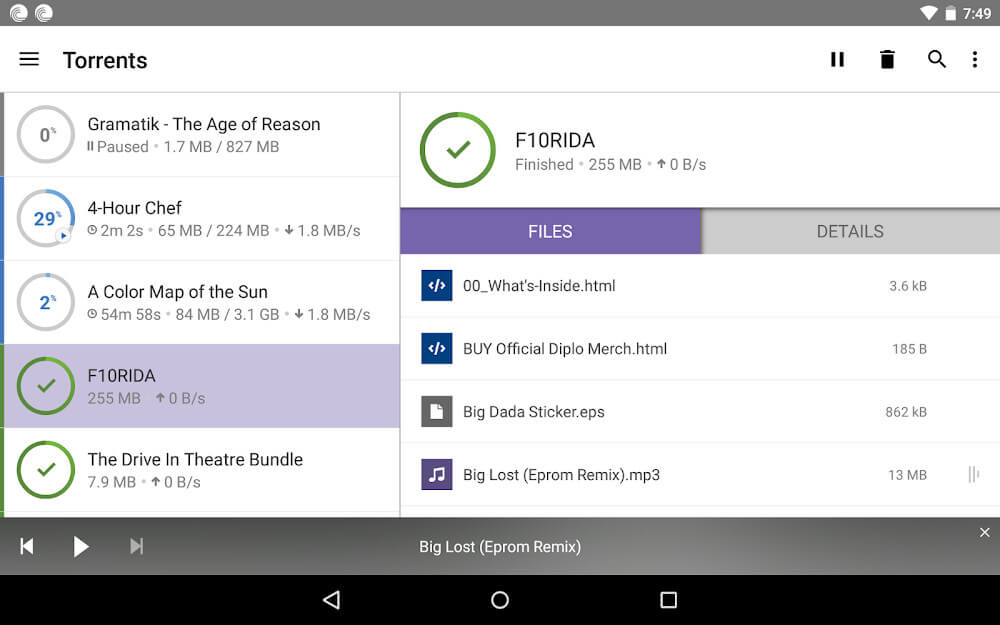Select the A Color Map of the Sun torrent
The image size is (1000, 625).
pos(202,302)
